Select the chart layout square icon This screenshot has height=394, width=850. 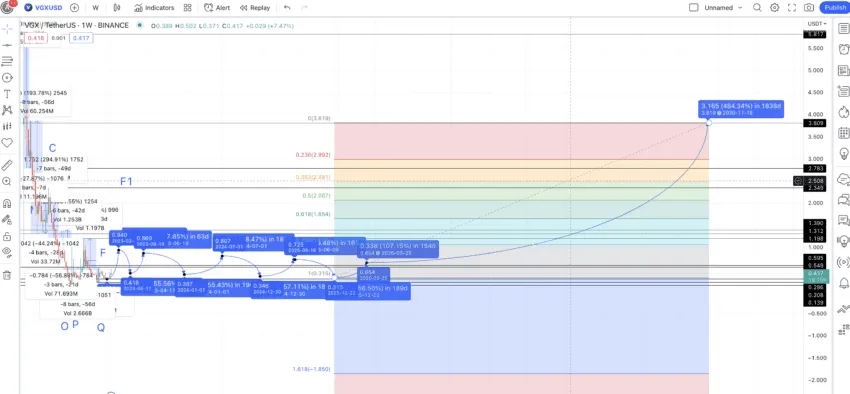tap(693, 8)
